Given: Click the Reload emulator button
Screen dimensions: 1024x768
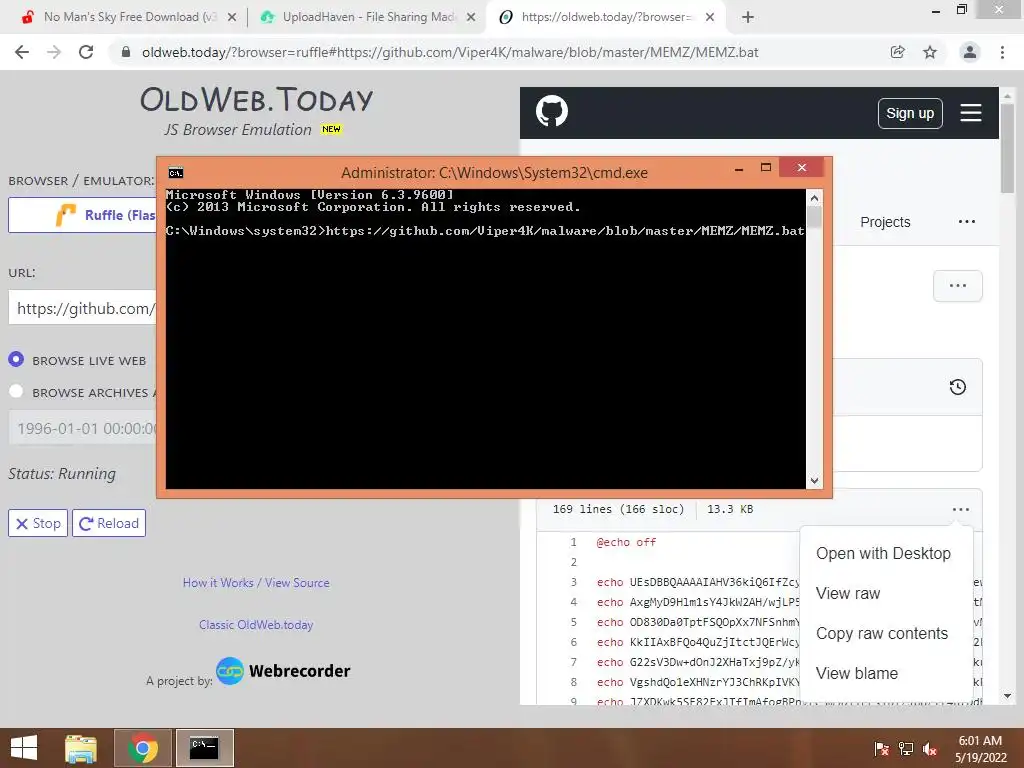Looking at the screenshot, I should (x=109, y=523).
